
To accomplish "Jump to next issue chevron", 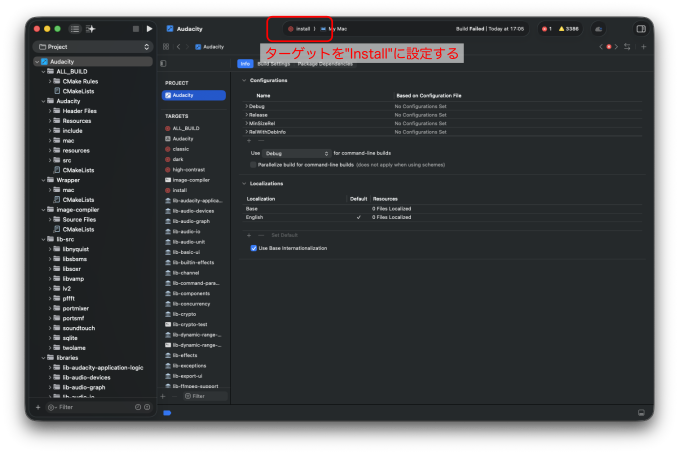I will click(x=616, y=47).
